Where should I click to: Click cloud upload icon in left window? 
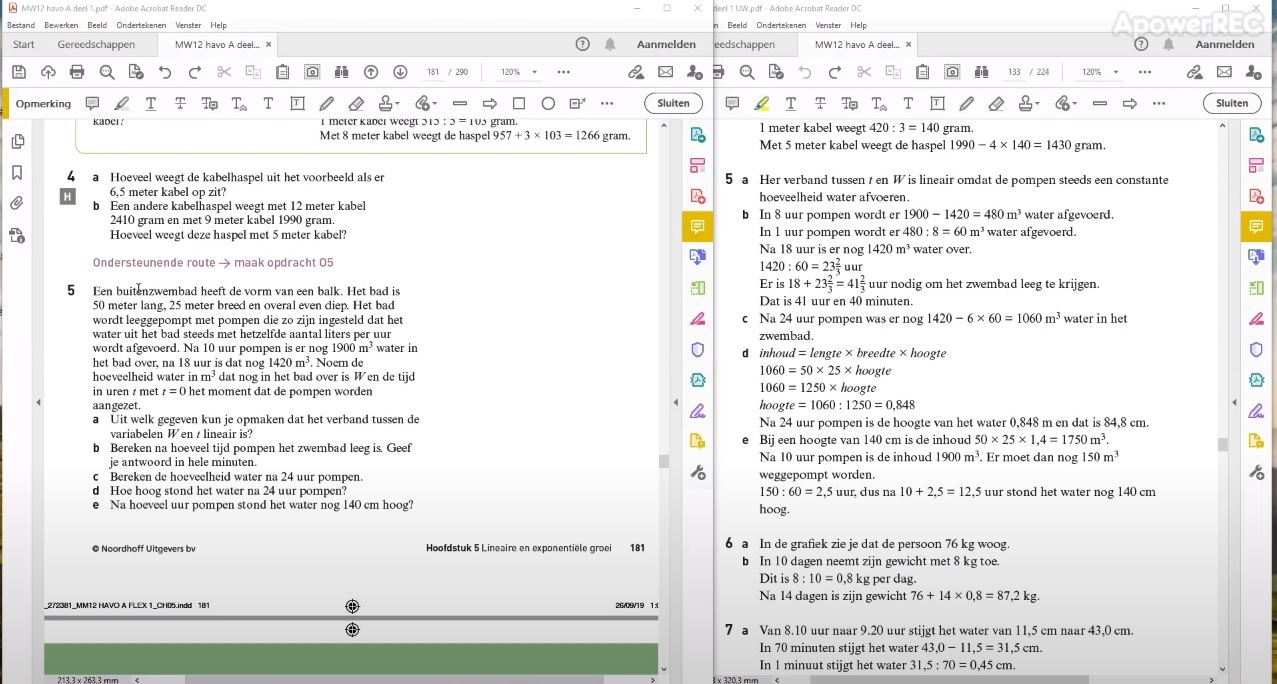coord(48,72)
